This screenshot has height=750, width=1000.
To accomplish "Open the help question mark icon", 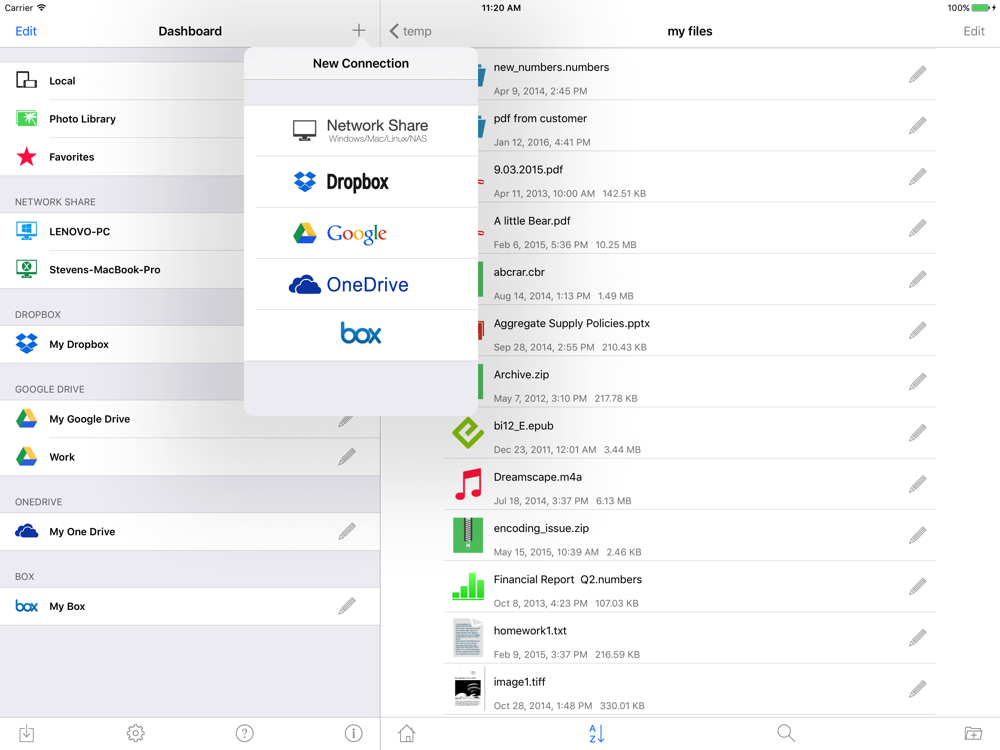I will tap(244, 733).
